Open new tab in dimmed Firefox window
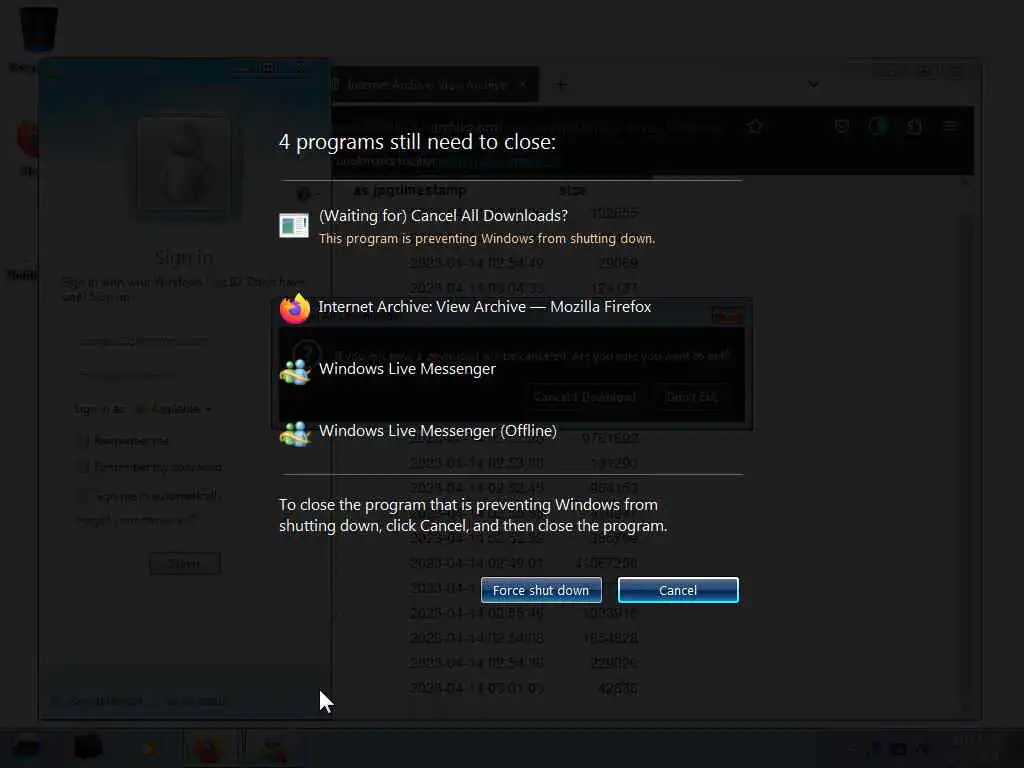Screen dimensions: 1024x768 (561, 85)
